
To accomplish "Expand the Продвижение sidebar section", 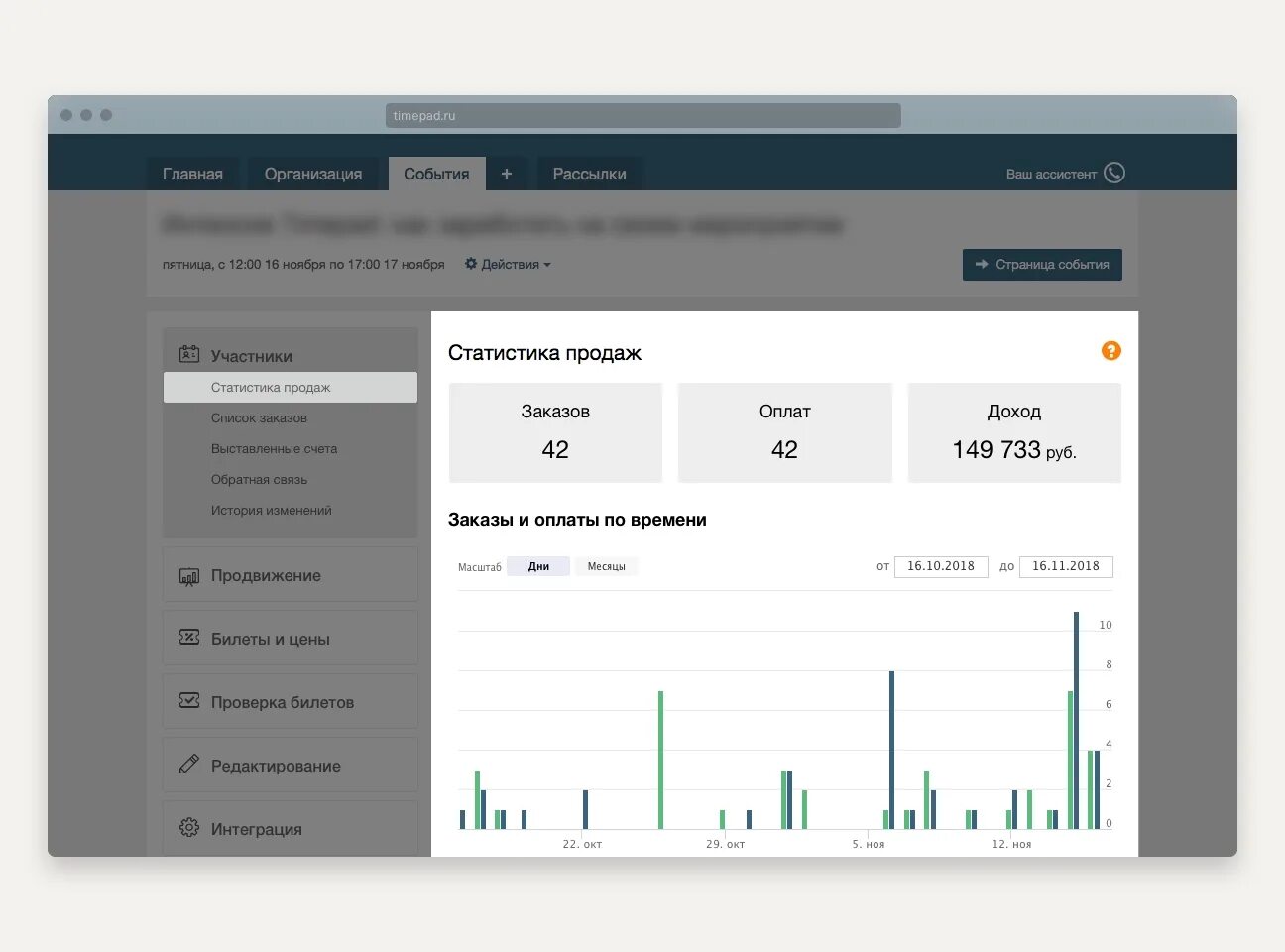I will point(291,575).
